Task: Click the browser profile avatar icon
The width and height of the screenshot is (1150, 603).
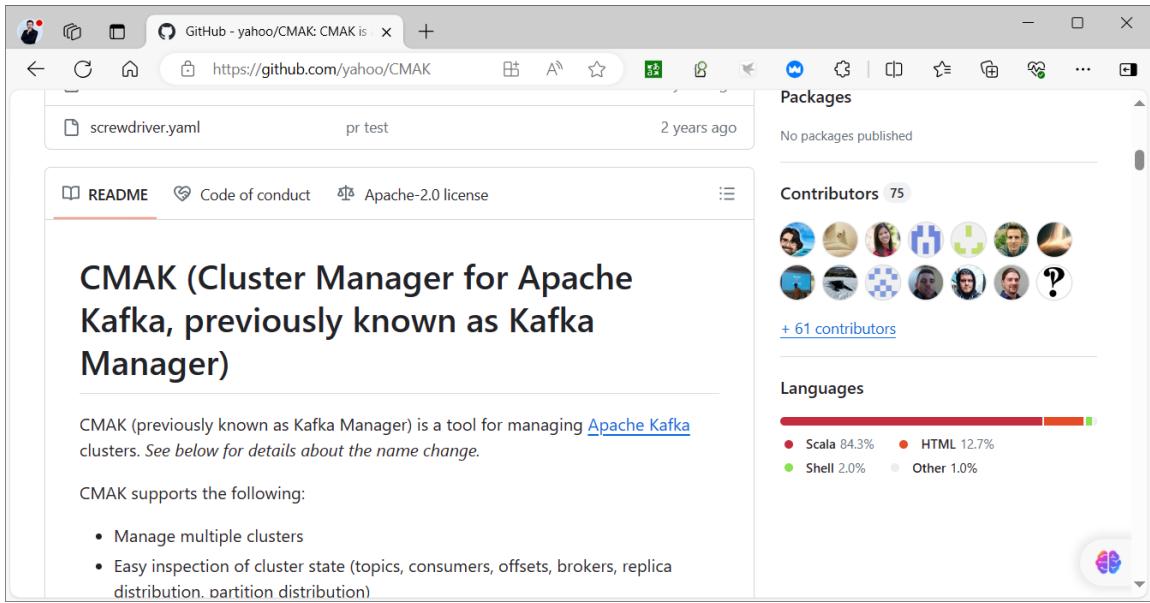Action: [29, 32]
